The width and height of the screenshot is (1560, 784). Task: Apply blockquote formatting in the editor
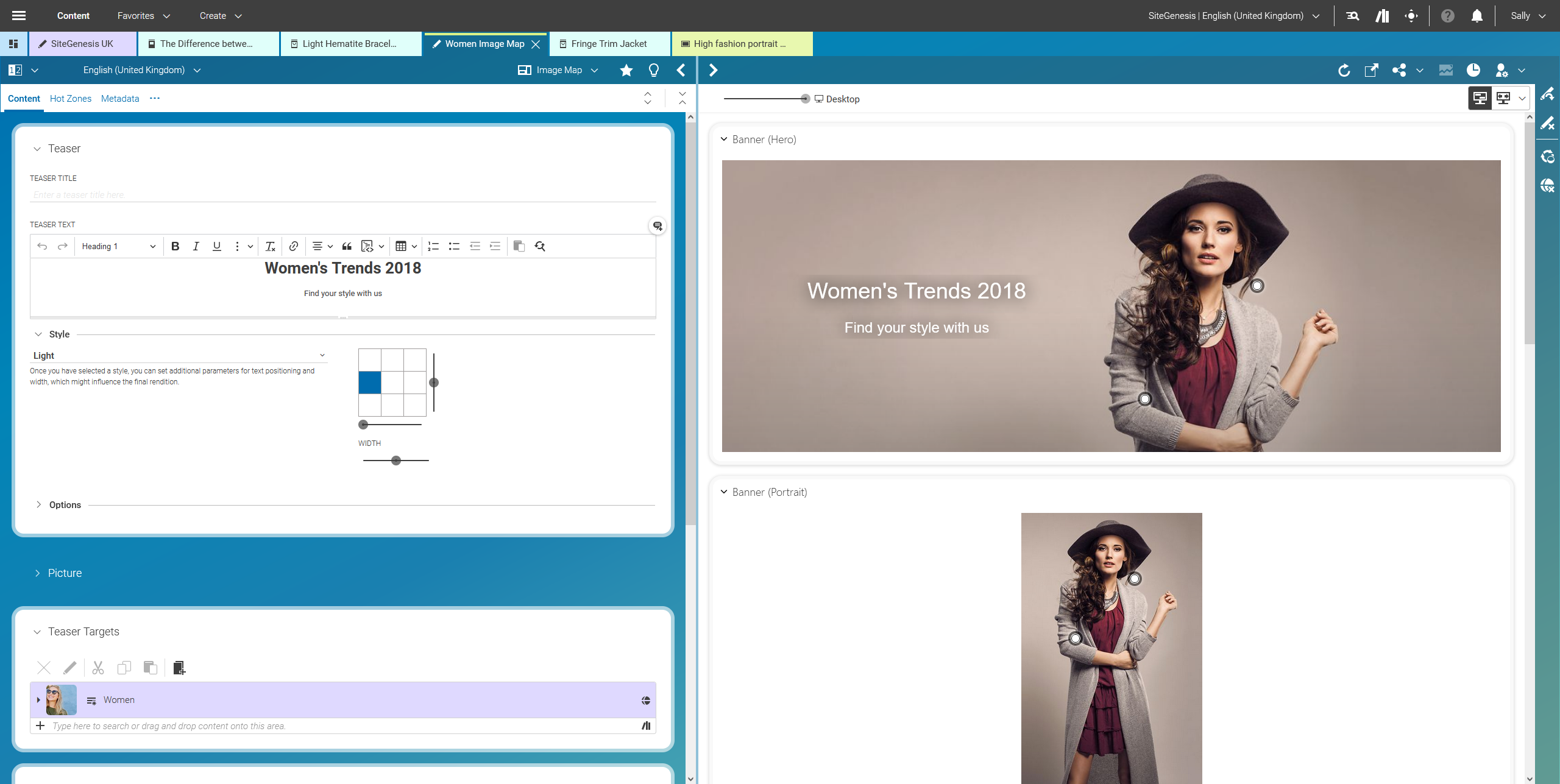(x=346, y=246)
